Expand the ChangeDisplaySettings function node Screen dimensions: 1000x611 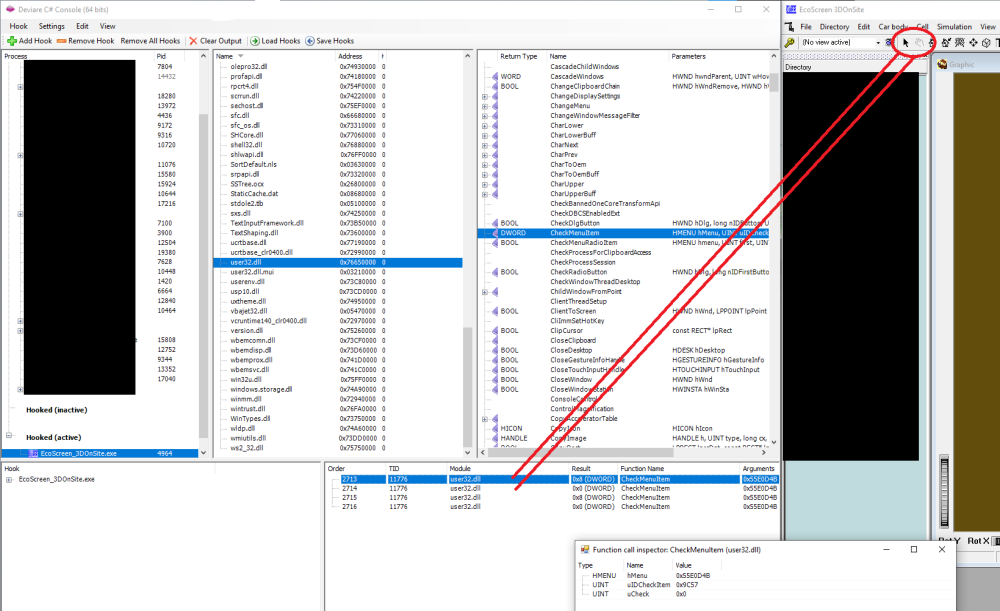pos(485,97)
